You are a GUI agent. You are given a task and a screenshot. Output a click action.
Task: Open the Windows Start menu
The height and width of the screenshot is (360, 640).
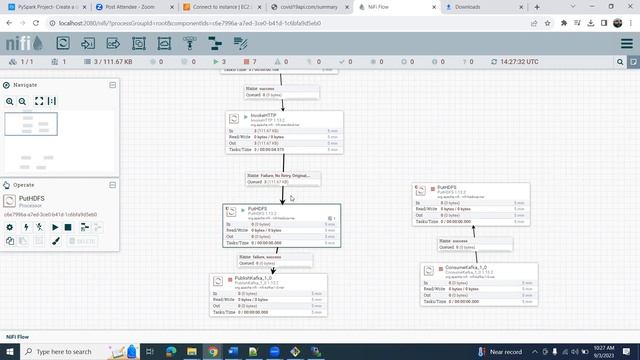pos(10,351)
